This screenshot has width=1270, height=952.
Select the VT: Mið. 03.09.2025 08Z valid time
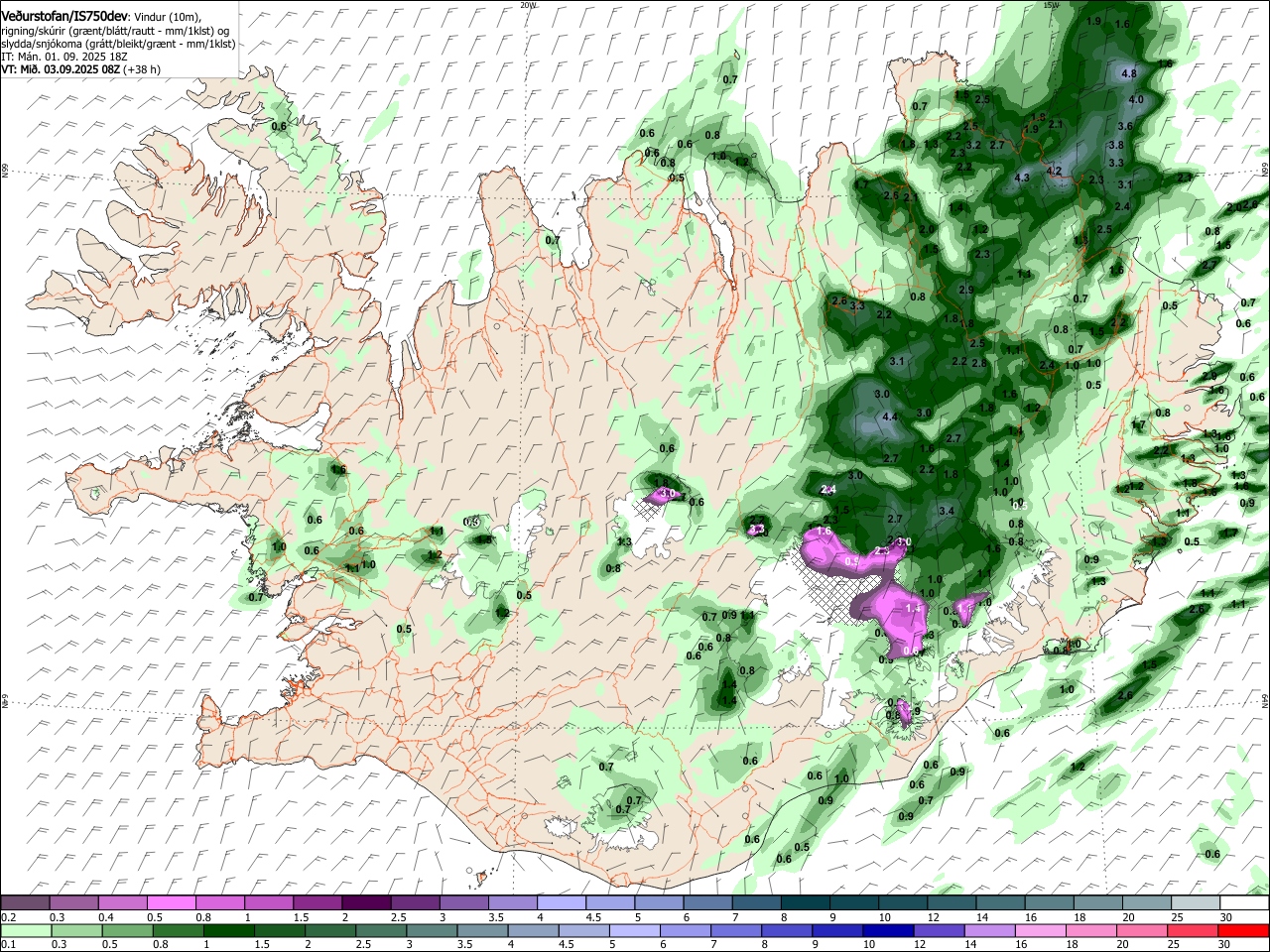pyautogui.click(x=61, y=69)
